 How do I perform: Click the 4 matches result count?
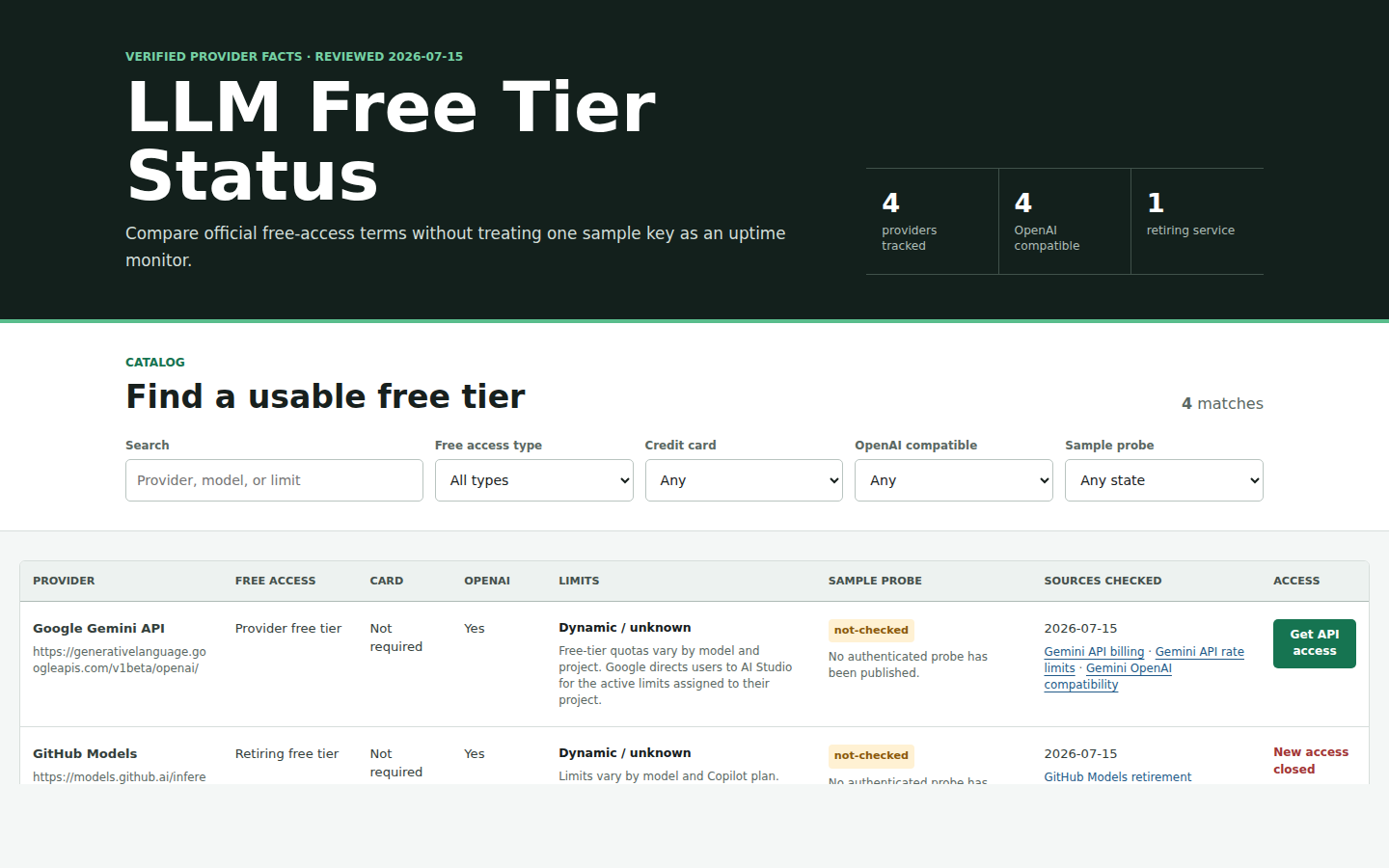pos(1222,403)
